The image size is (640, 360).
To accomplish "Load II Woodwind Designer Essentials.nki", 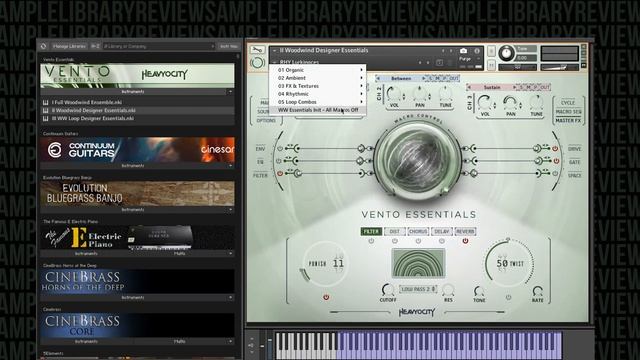I will [138, 110].
